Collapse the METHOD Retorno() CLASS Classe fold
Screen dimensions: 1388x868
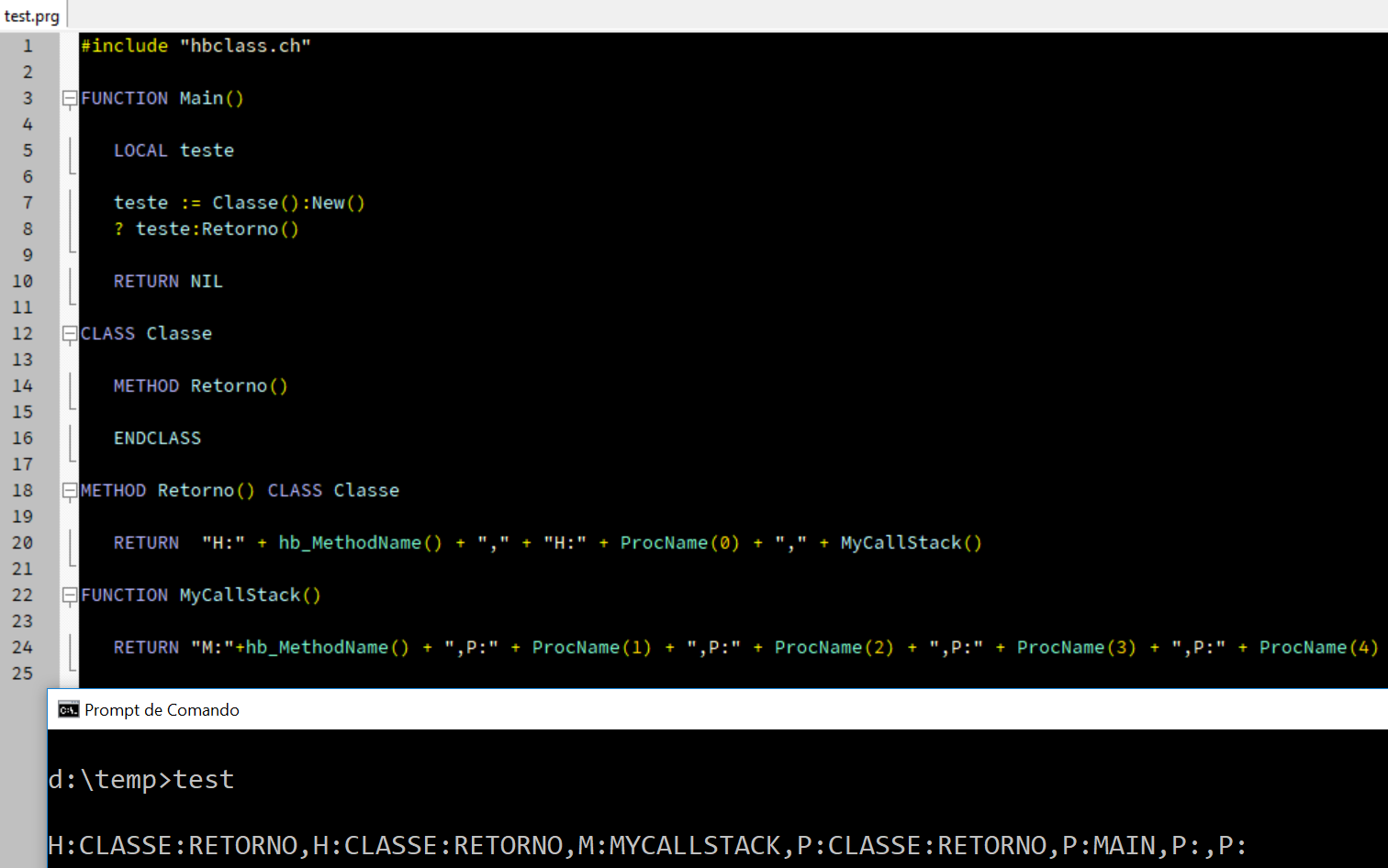click(70, 491)
